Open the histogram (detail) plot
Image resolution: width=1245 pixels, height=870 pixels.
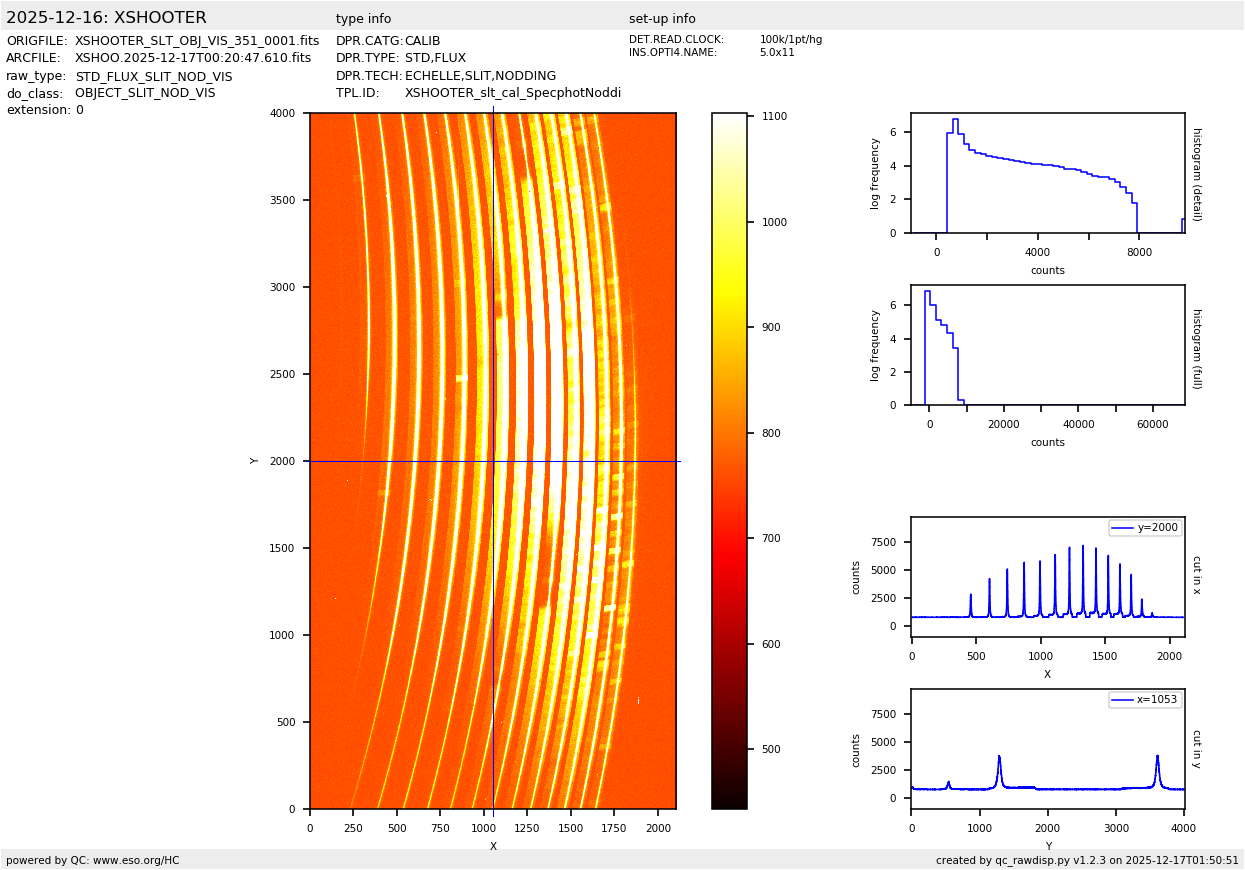(1047, 173)
